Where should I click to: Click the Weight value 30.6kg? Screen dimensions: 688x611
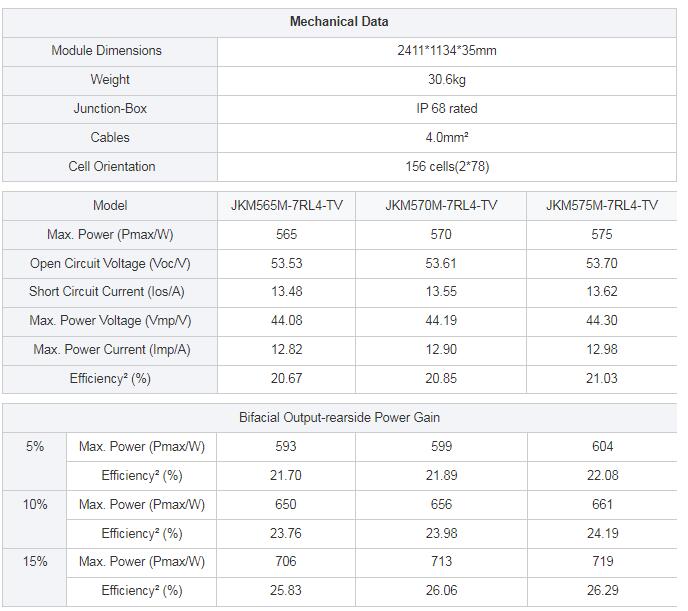[x=447, y=79]
